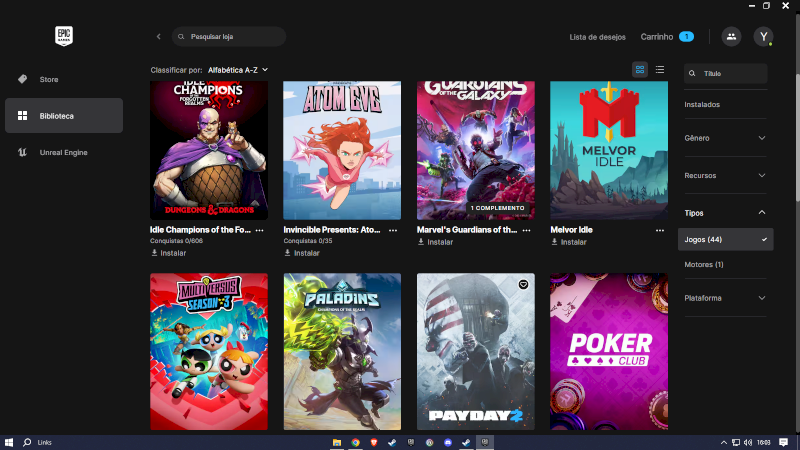The image size is (800, 450).
Task: Collapse the Tipos filter
Action: tap(725, 213)
